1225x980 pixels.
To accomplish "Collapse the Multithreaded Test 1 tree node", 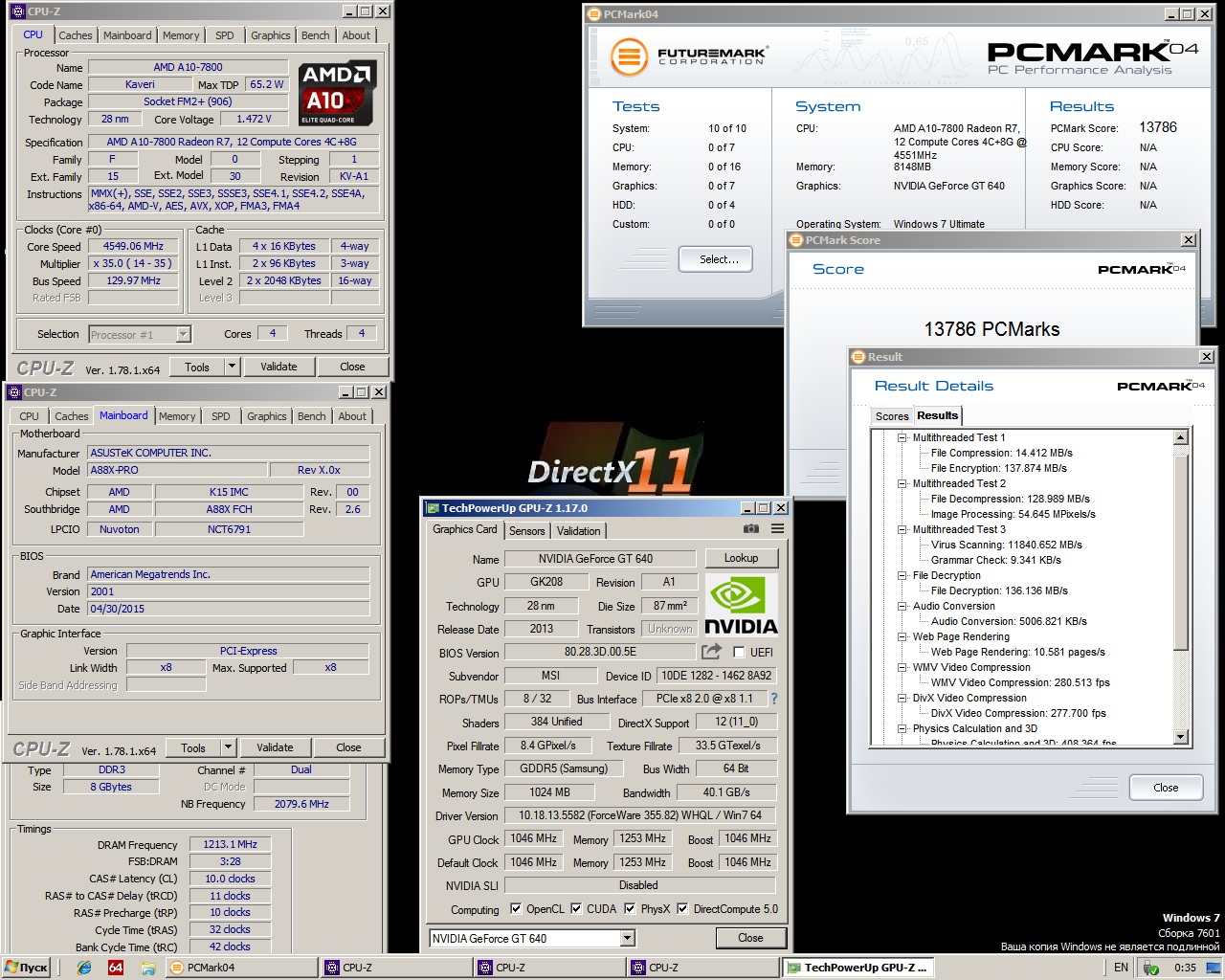I will [902, 437].
